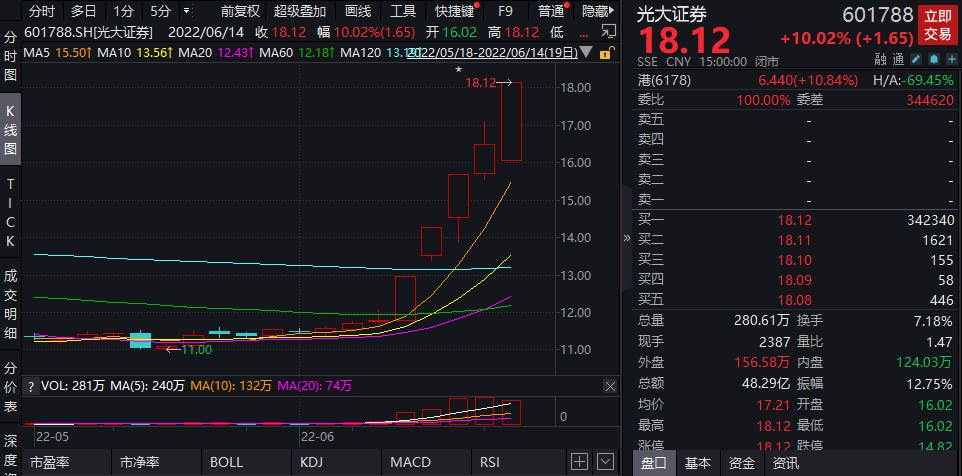Click the red ellipsis after 低 in quote line

pos(582,33)
